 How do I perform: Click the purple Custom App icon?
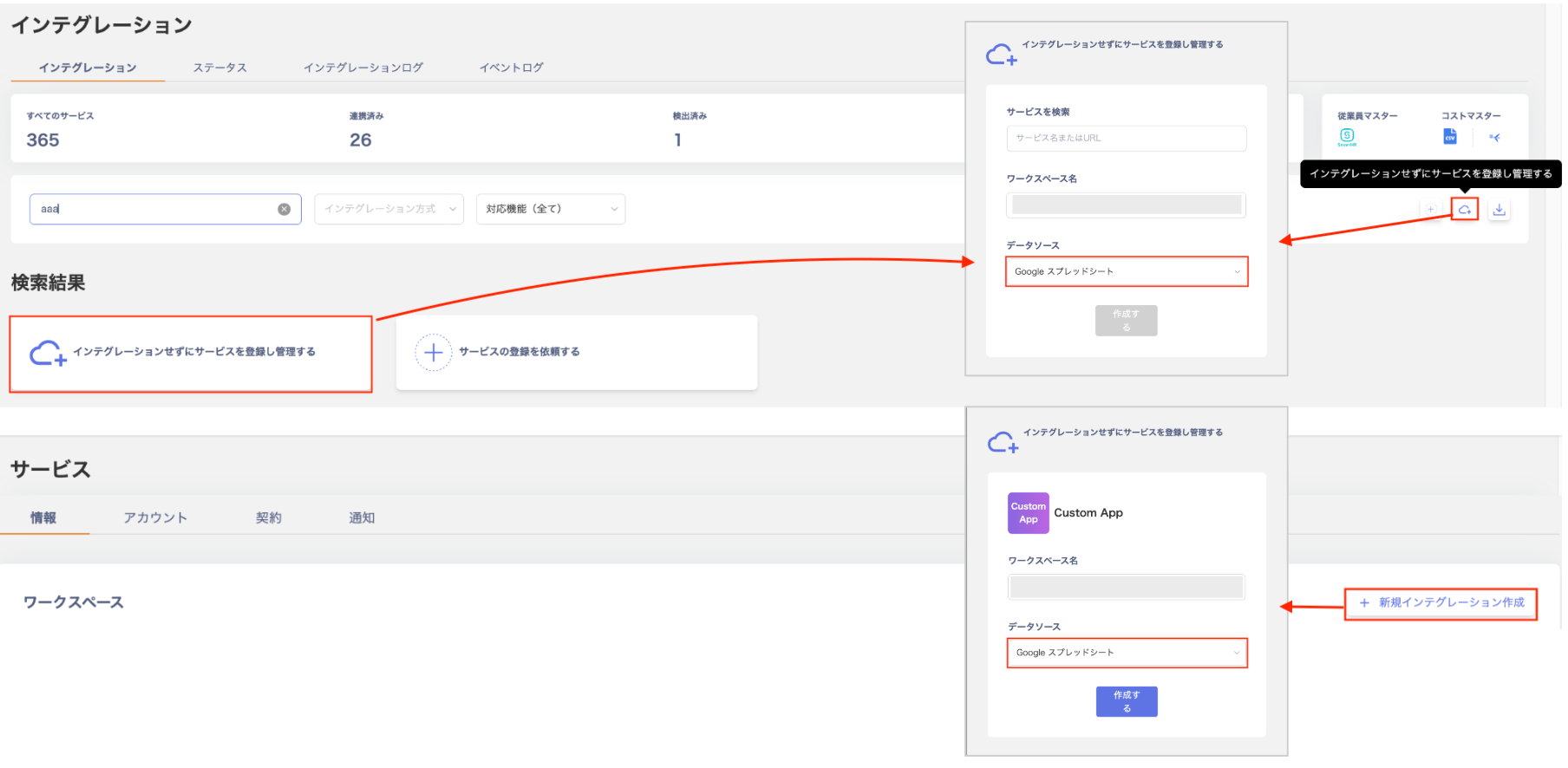(x=1029, y=513)
